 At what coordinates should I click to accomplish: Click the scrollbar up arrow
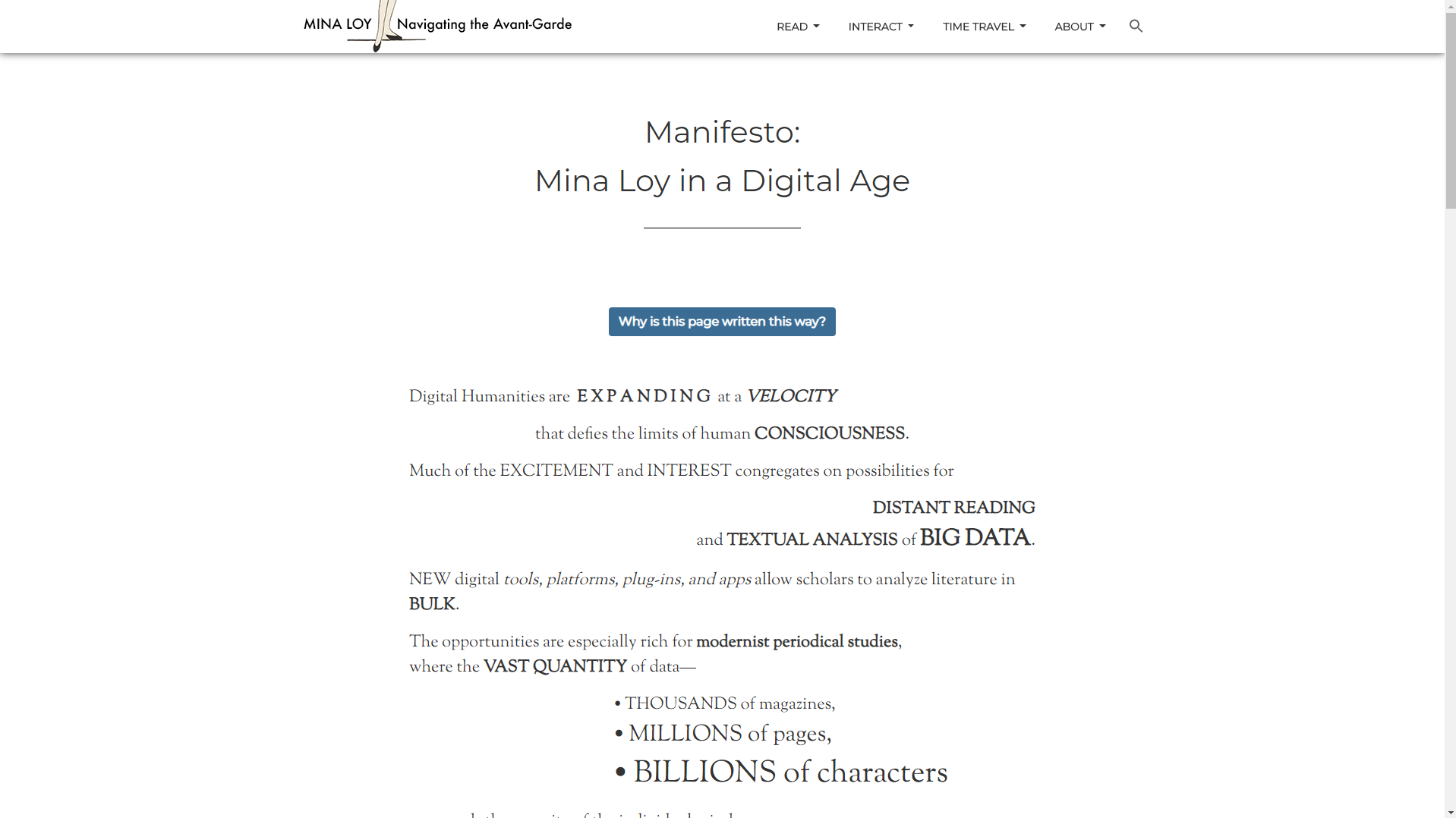pyautogui.click(x=1450, y=6)
